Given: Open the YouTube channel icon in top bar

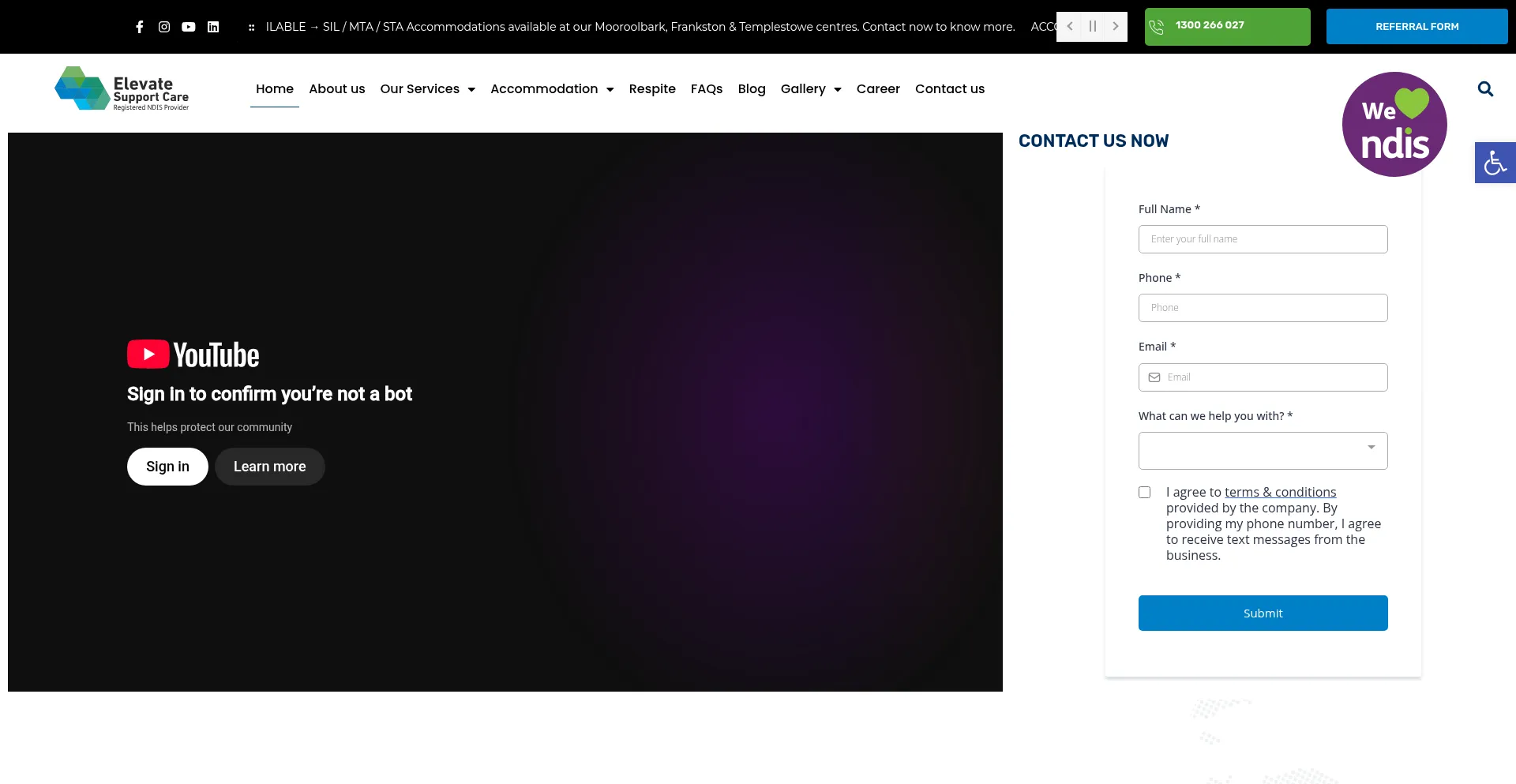Looking at the screenshot, I should [x=189, y=27].
